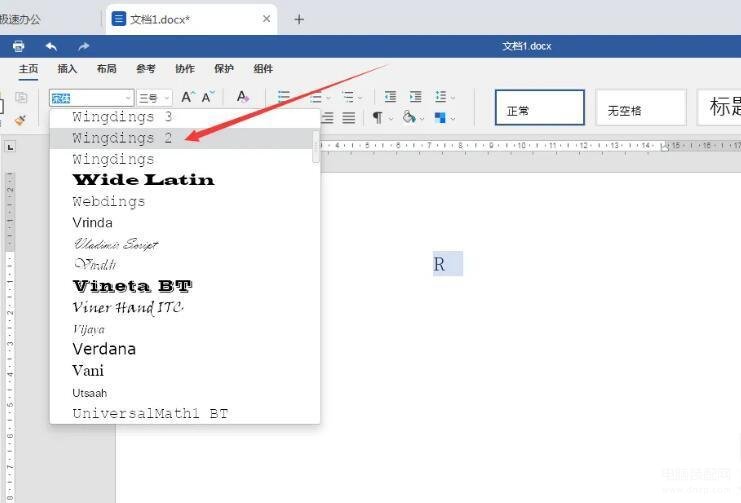Select the format painter brush
This screenshot has width=741, height=503.
[20, 120]
